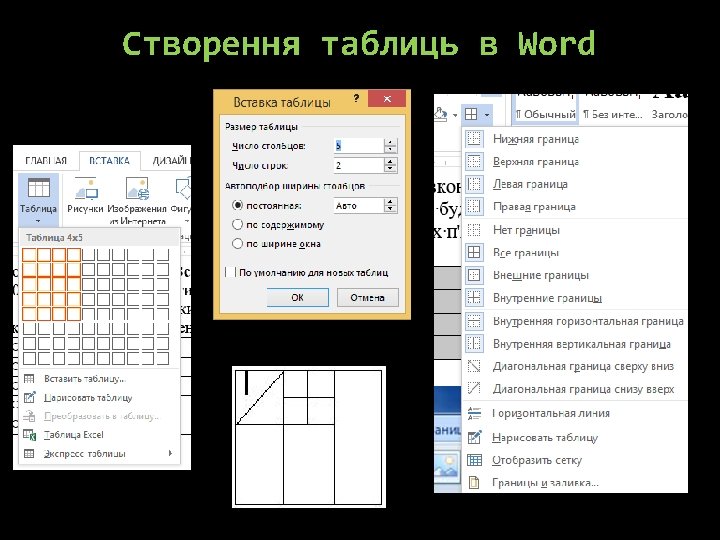Image resolution: width=720 pixels, height=540 pixels.
Task: Click the Отобразить сетку icon
Action: tap(474, 460)
